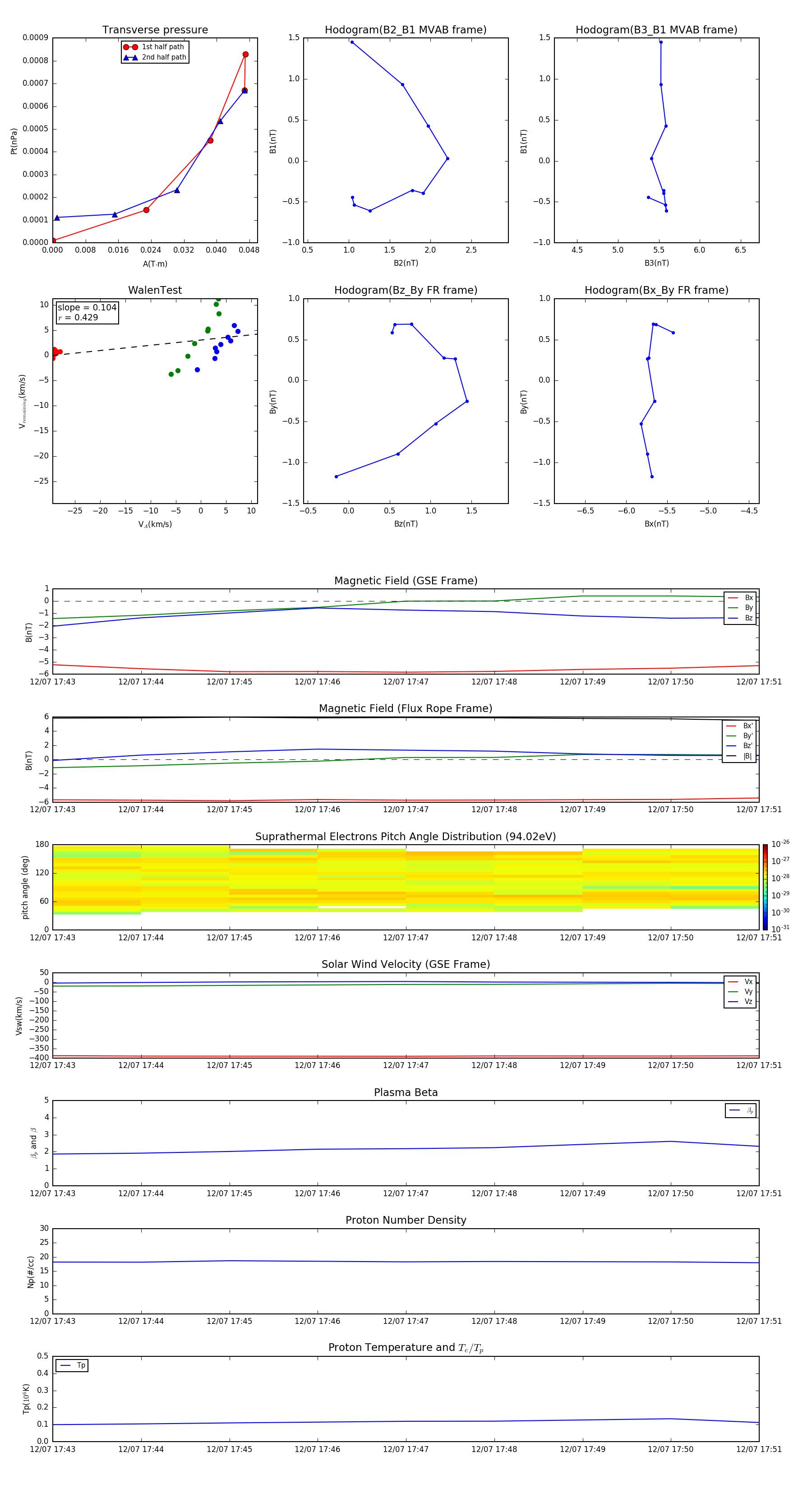Click the highest red point in Transverse pressure plot
The image size is (812, 1489).
(x=245, y=54)
